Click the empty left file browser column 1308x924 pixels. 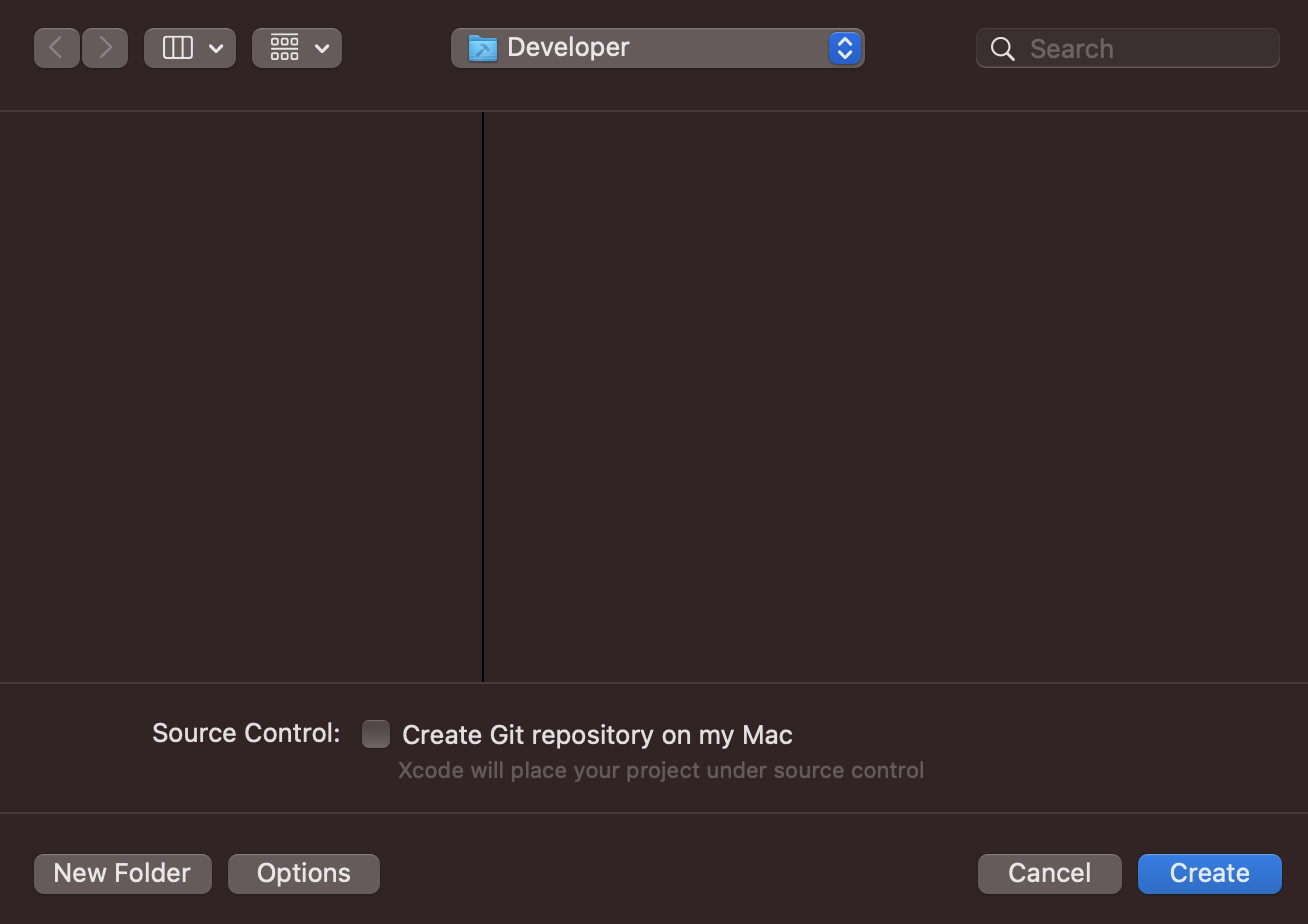coord(240,397)
